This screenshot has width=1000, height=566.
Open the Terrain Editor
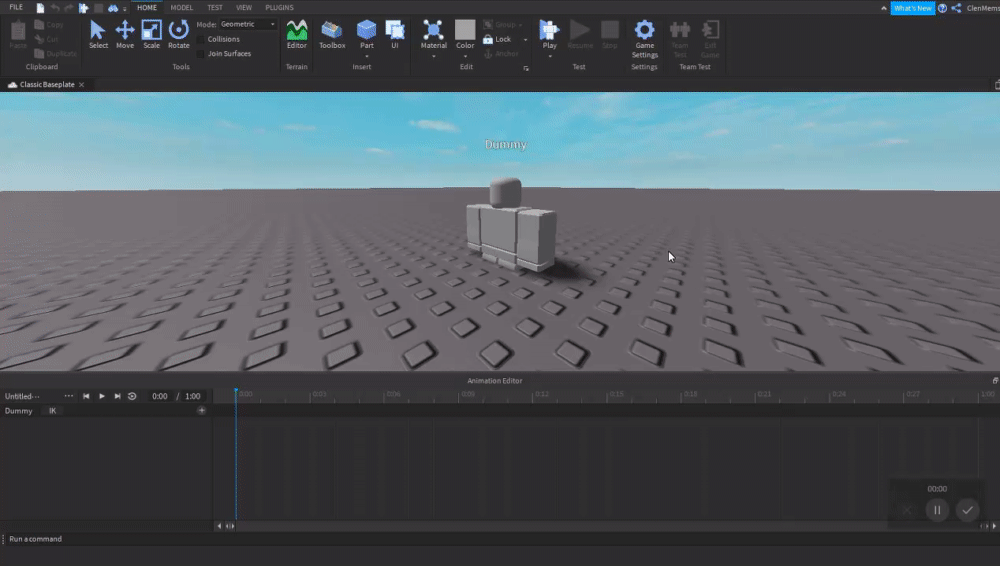297,34
